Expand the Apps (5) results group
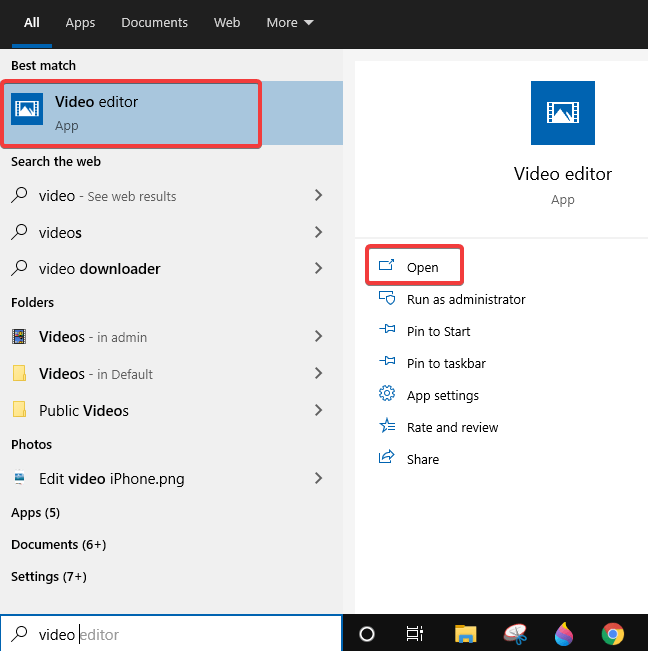Viewport: 648px width, 651px height. coord(35,513)
